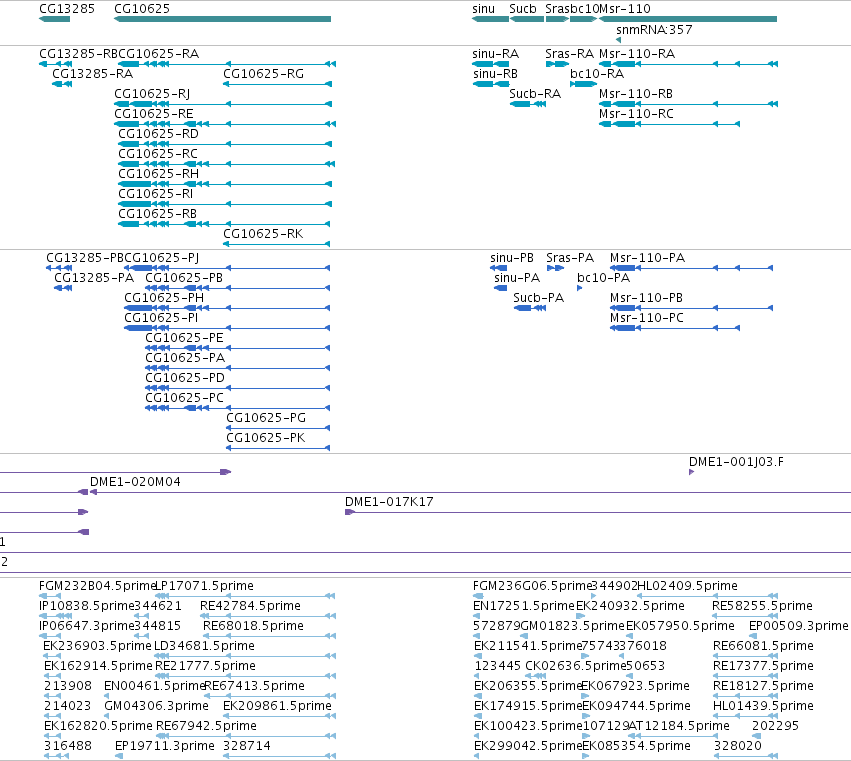Click the sinu-RB transcript label
Screen dimensions: 851x761
[495, 74]
